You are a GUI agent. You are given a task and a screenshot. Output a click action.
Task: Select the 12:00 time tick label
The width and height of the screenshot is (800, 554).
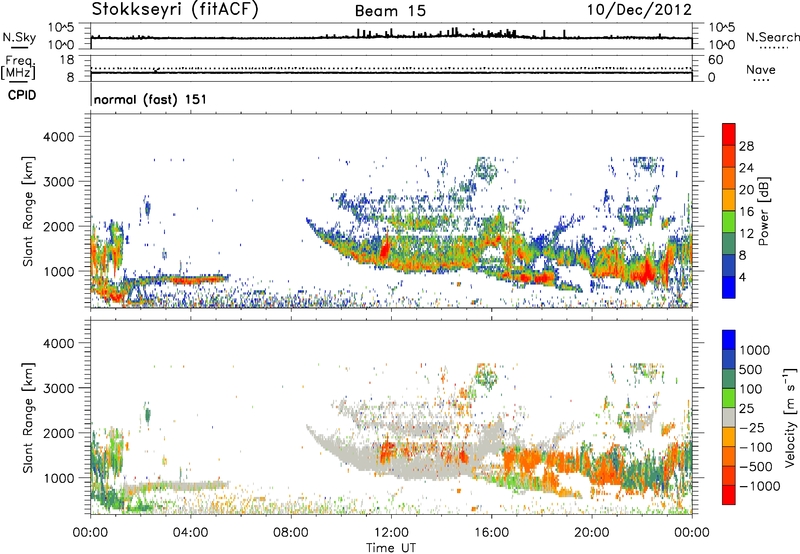(391, 533)
